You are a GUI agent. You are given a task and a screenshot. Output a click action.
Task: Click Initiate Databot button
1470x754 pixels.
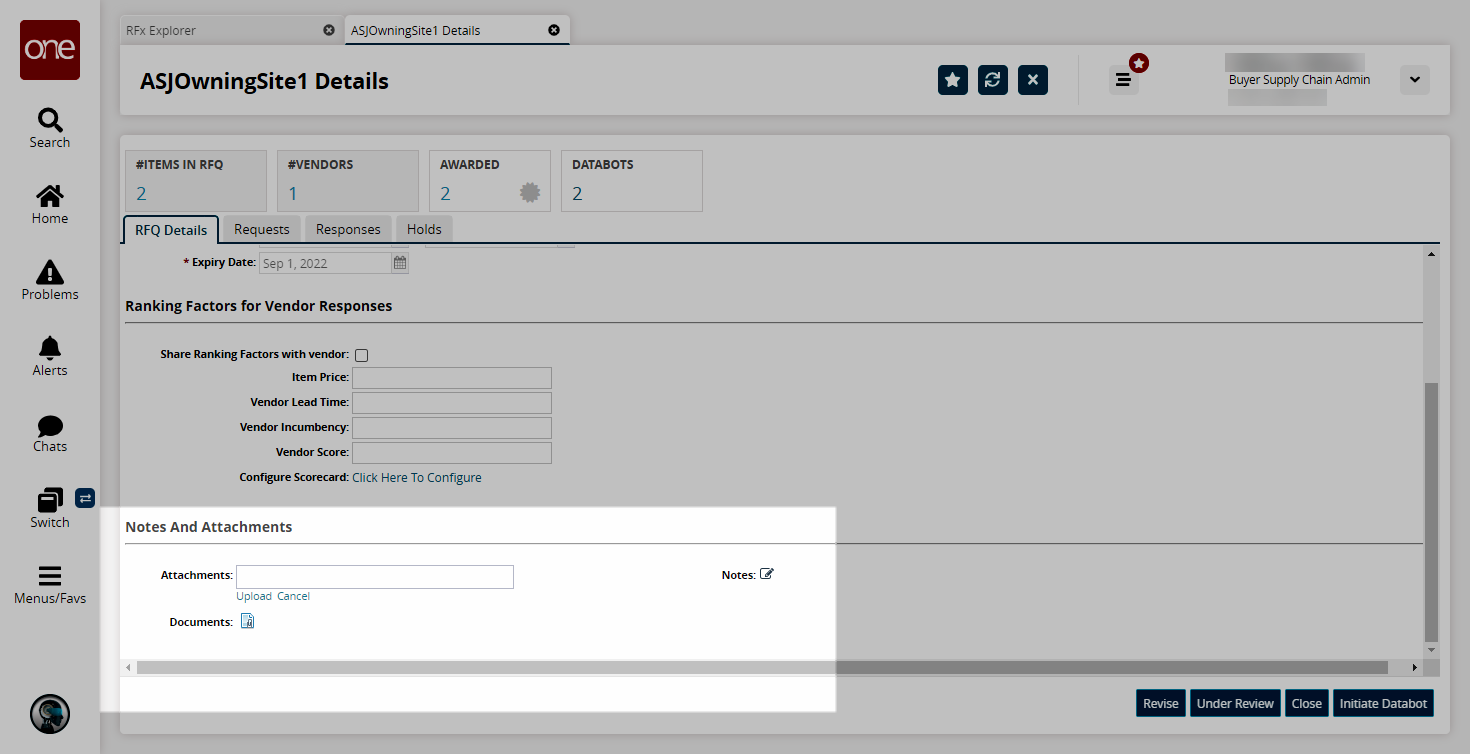pos(1383,703)
